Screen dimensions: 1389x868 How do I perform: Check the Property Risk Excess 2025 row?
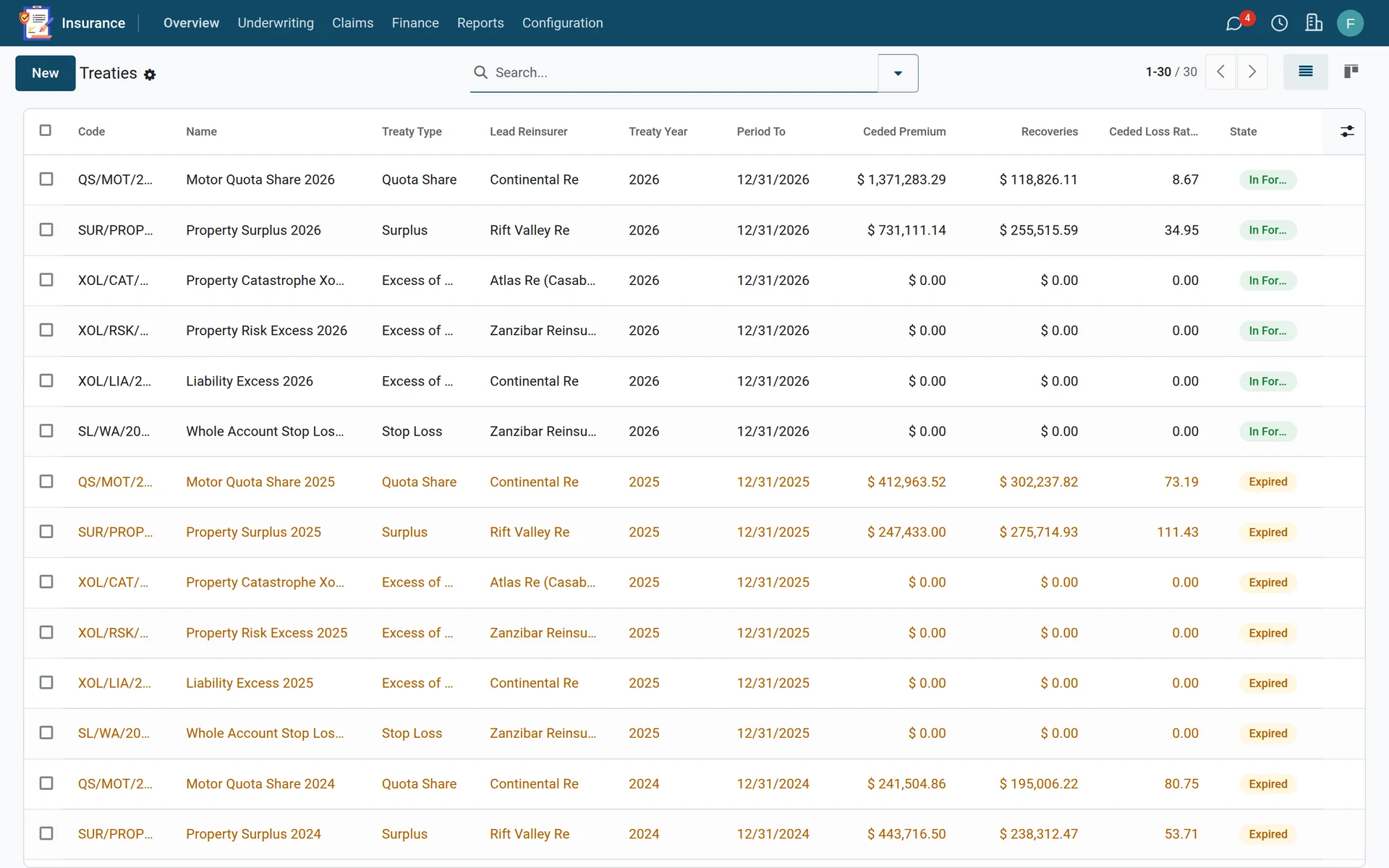tap(46, 632)
